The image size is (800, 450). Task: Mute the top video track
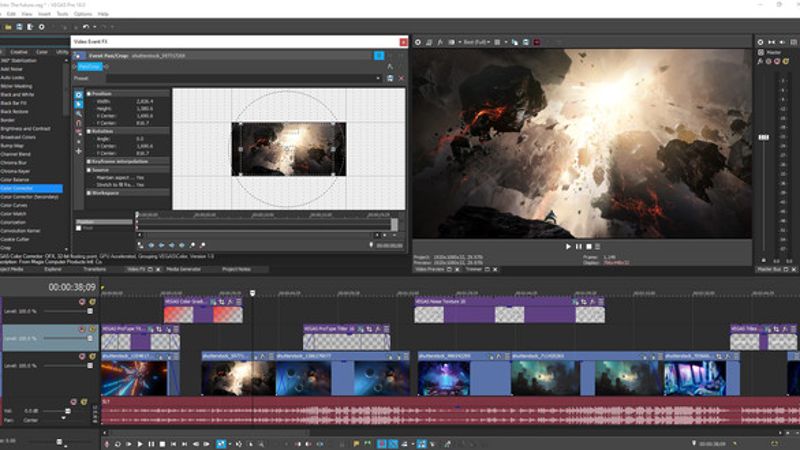point(82,302)
